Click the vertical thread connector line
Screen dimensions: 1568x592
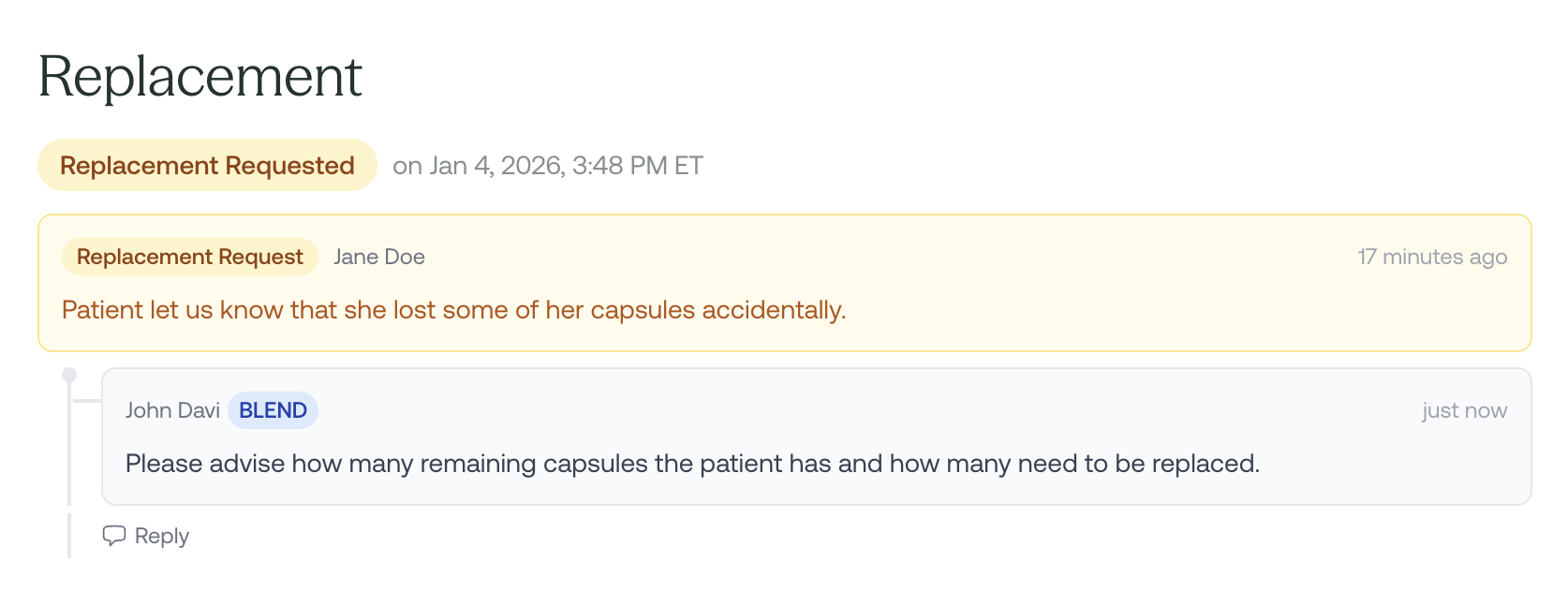pos(69,450)
